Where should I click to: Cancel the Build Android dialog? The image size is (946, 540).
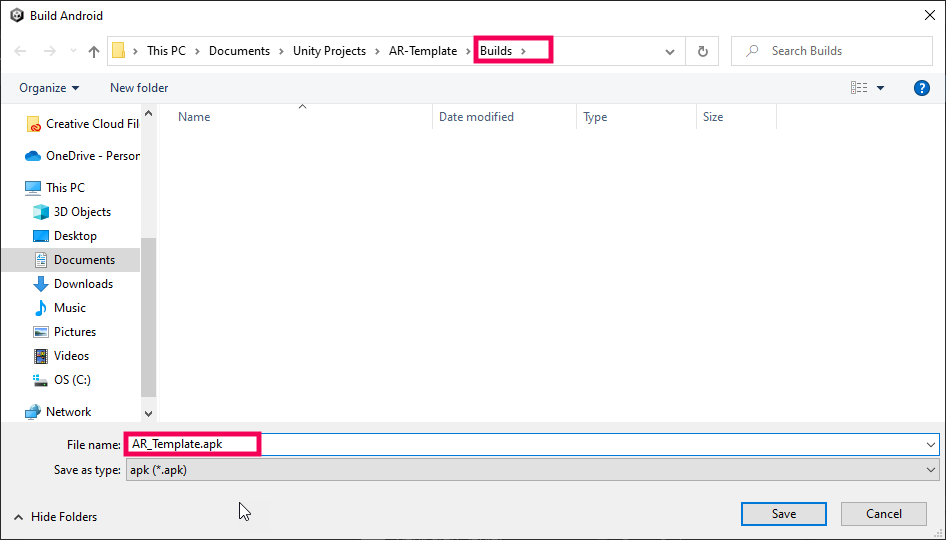coord(883,514)
